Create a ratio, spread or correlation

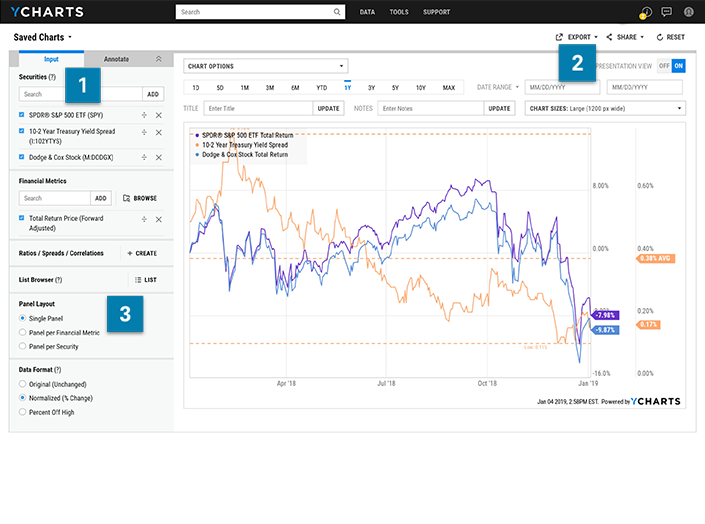[x=142, y=253]
